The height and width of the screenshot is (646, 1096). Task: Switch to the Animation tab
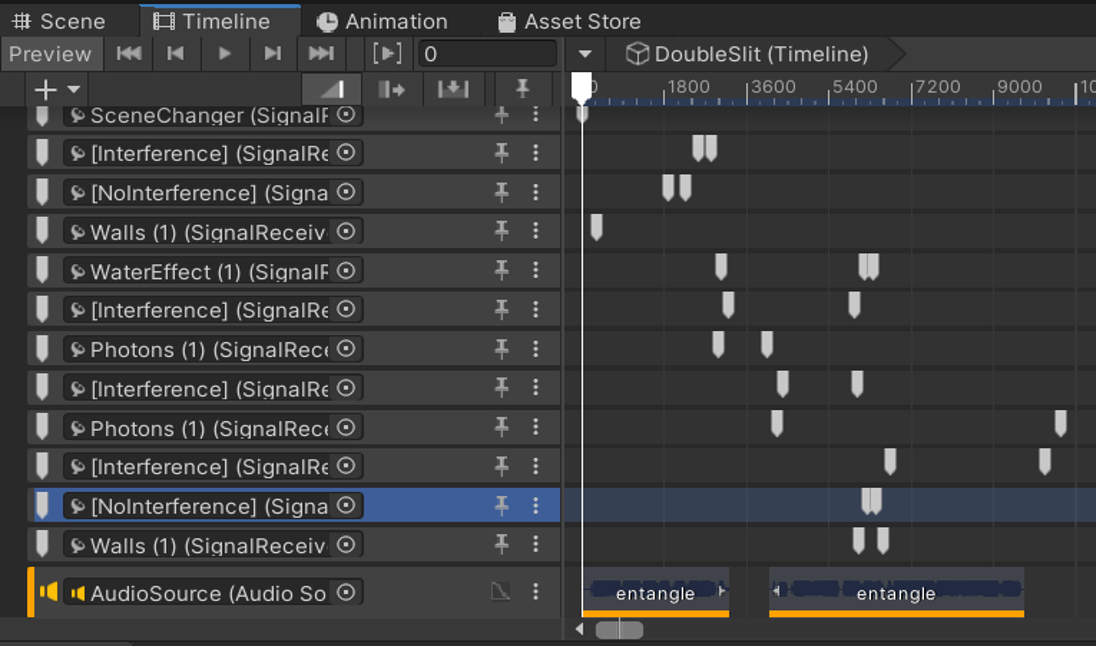pos(383,21)
